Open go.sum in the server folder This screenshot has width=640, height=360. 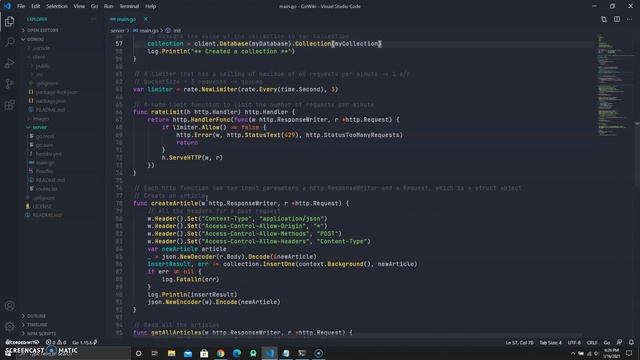pyautogui.click(x=44, y=145)
